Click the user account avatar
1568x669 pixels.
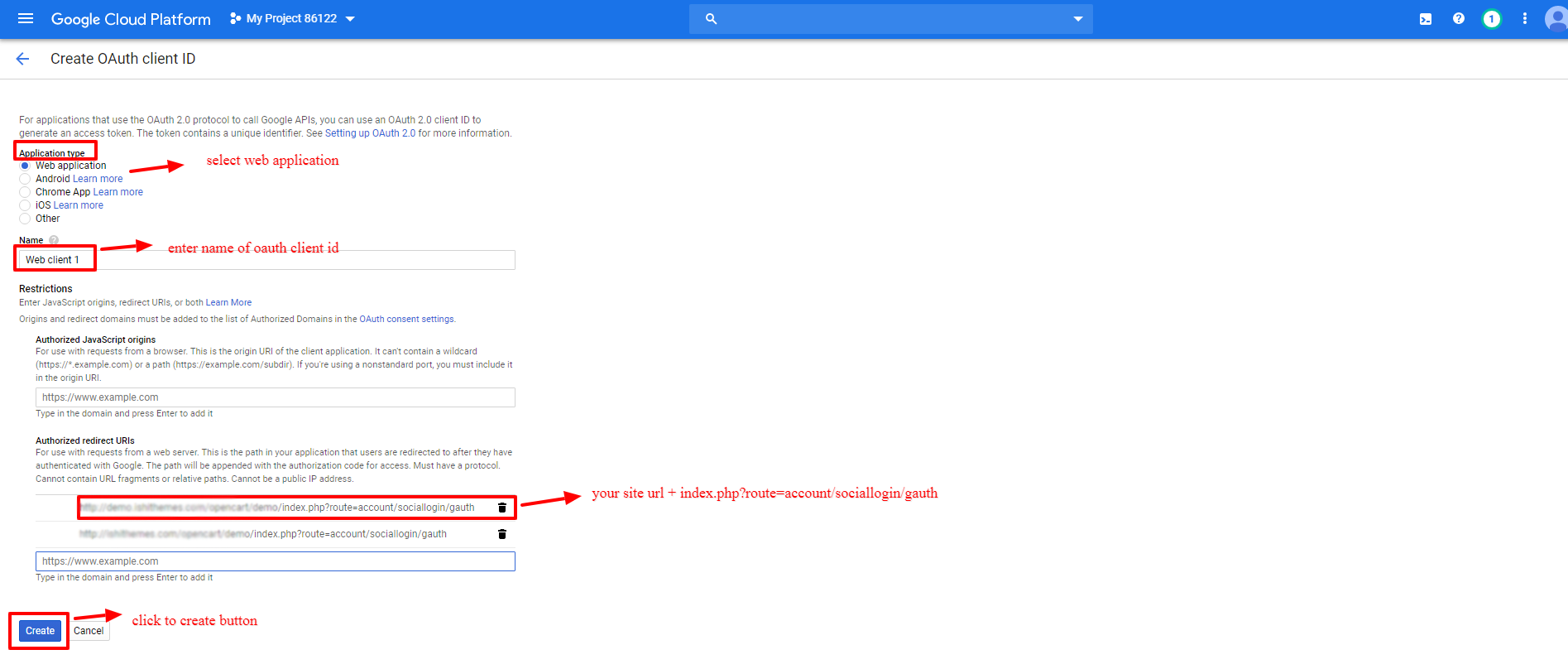tap(1556, 19)
